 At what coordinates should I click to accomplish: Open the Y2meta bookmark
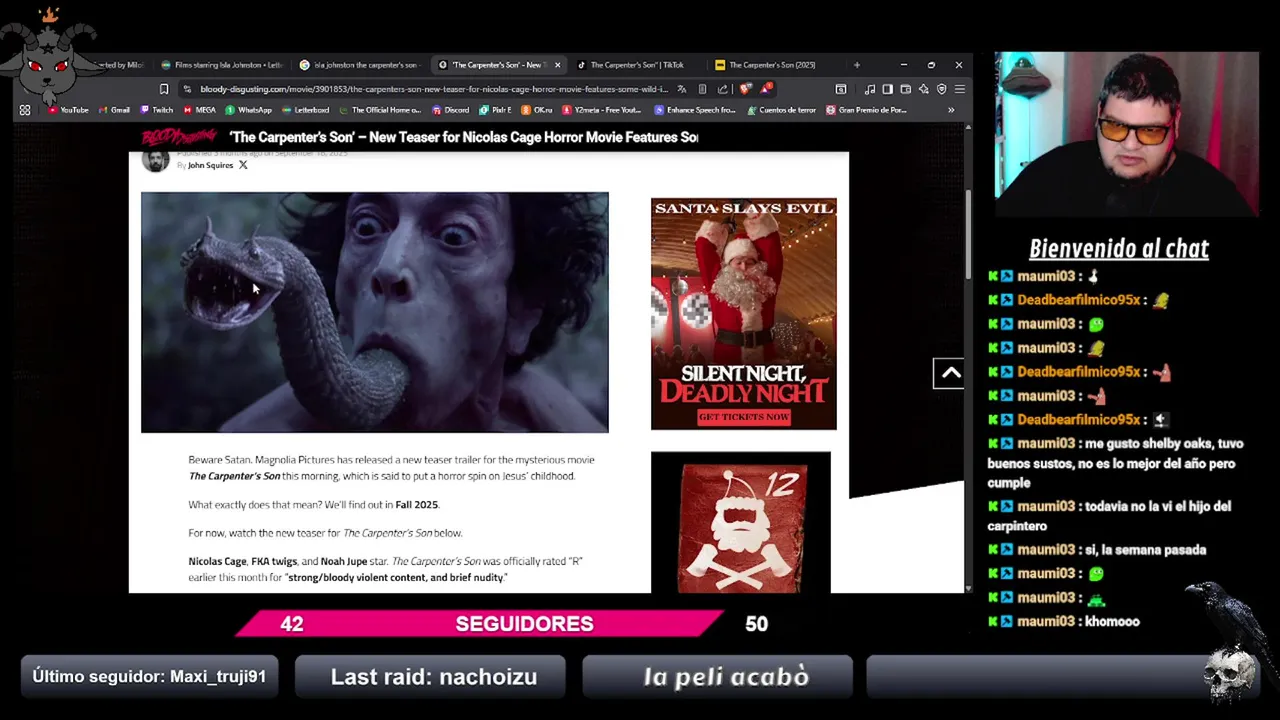(x=602, y=110)
